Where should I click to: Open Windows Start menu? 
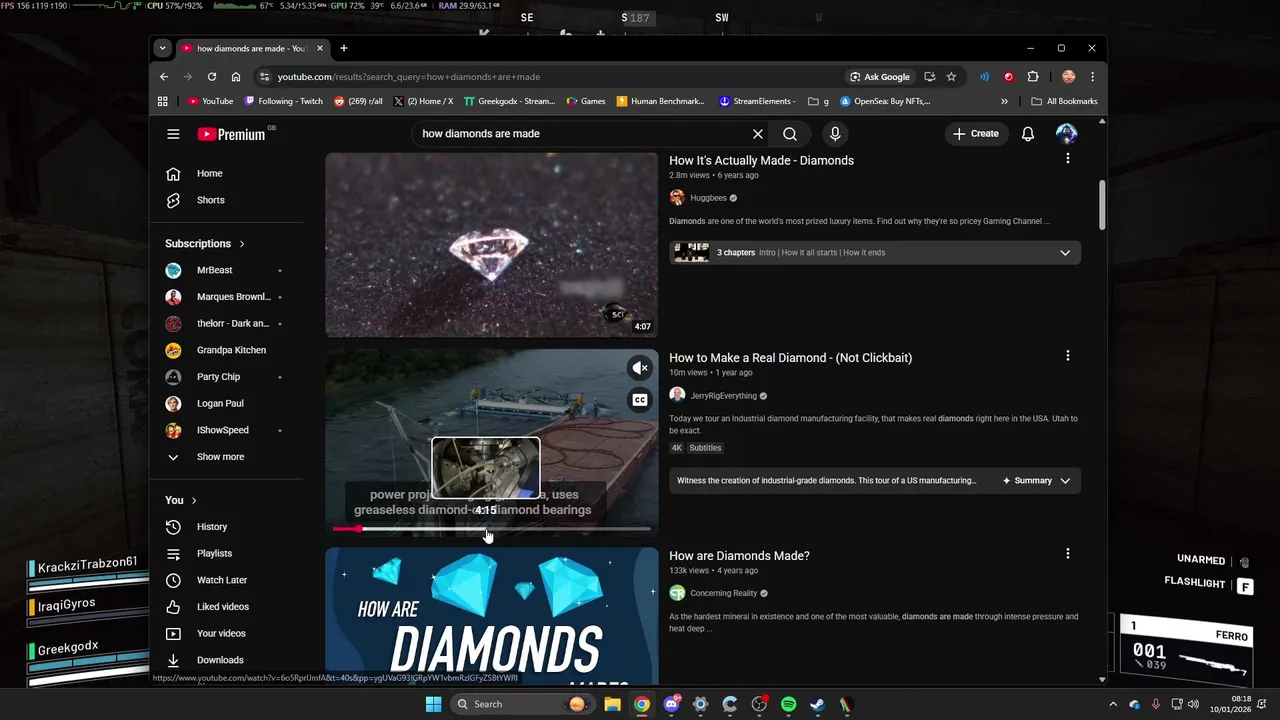[433, 704]
